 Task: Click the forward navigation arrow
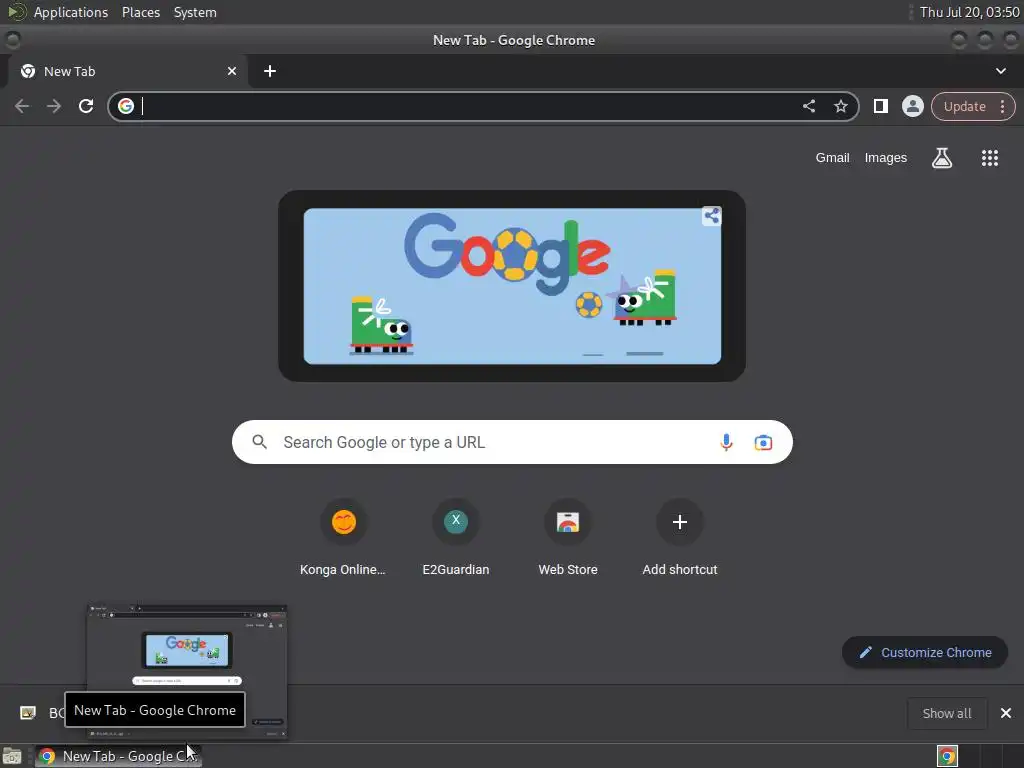point(54,106)
